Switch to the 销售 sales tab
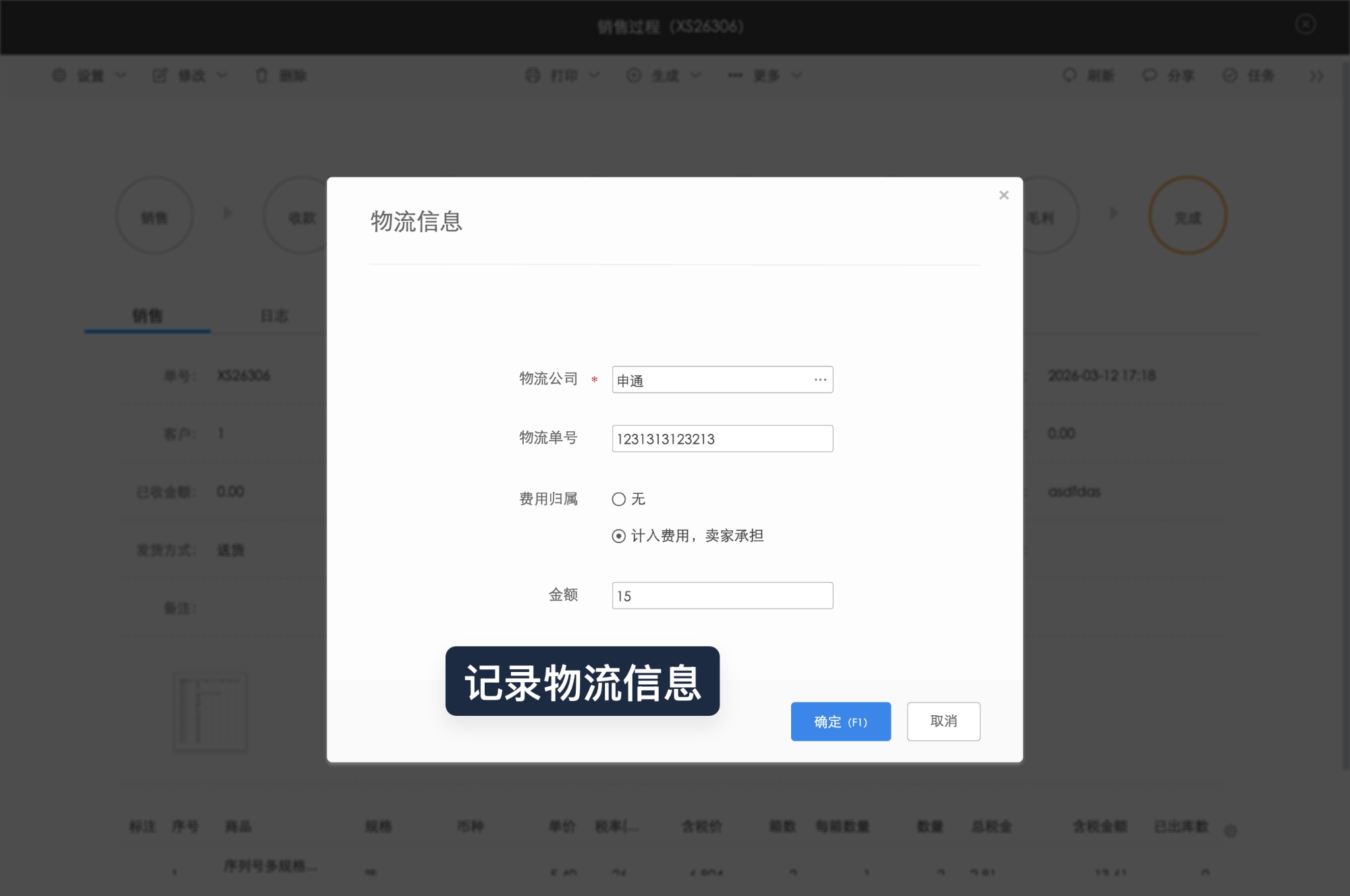The width and height of the screenshot is (1350, 896). point(146,315)
